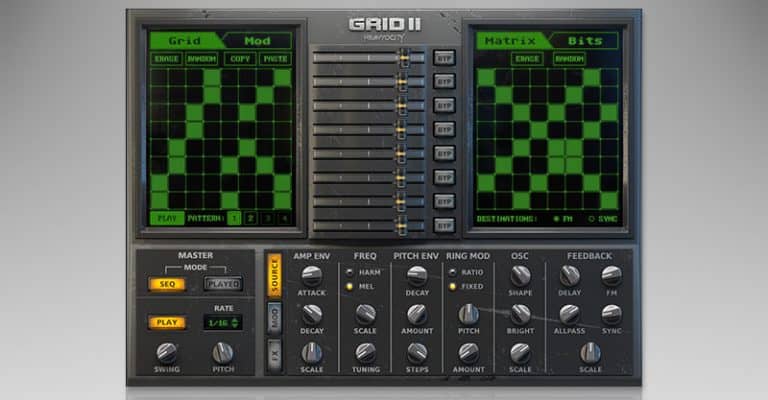Click the Rate 1/16 stepper arrows
This screenshot has width=768, height=400.
point(235,323)
